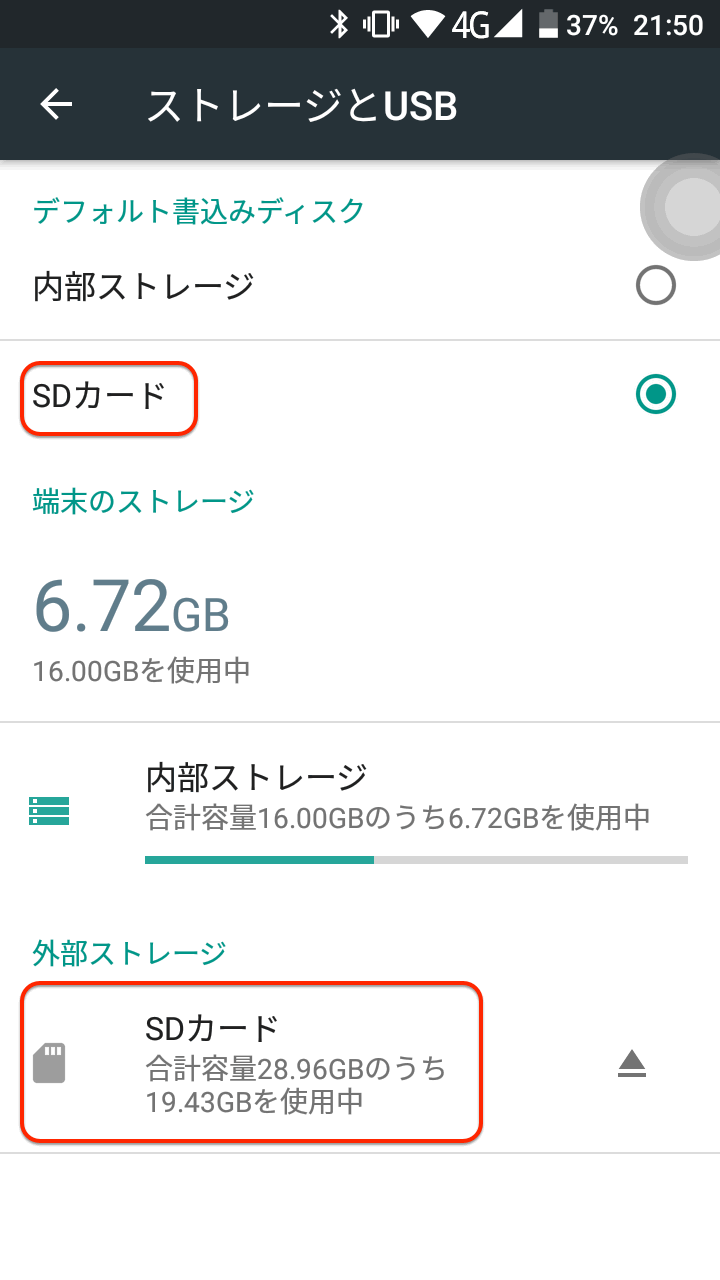This screenshot has height=1280, width=720.
Task: Tap the 外部ストレージ section header
Action: [130, 953]
